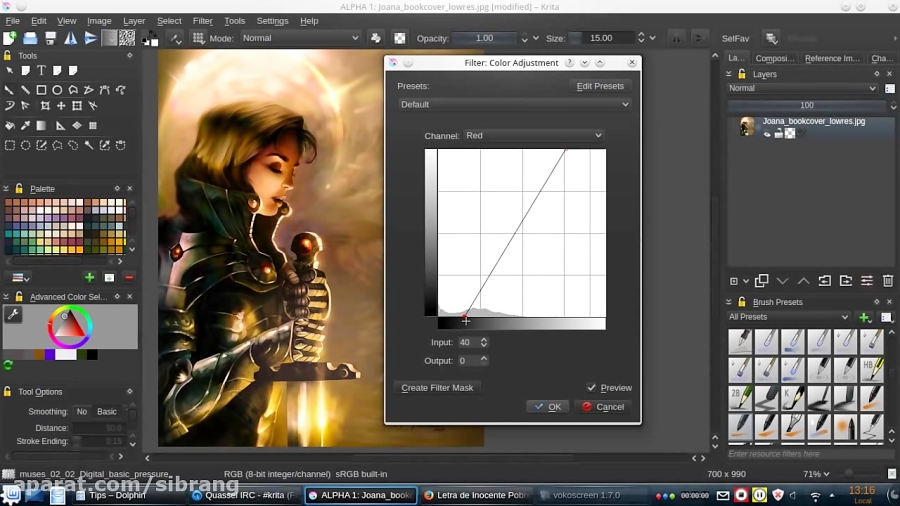Open the Presets dropdown showing Default
The height and width of the screenshot is (506, 900).
[x=514, y=104]
